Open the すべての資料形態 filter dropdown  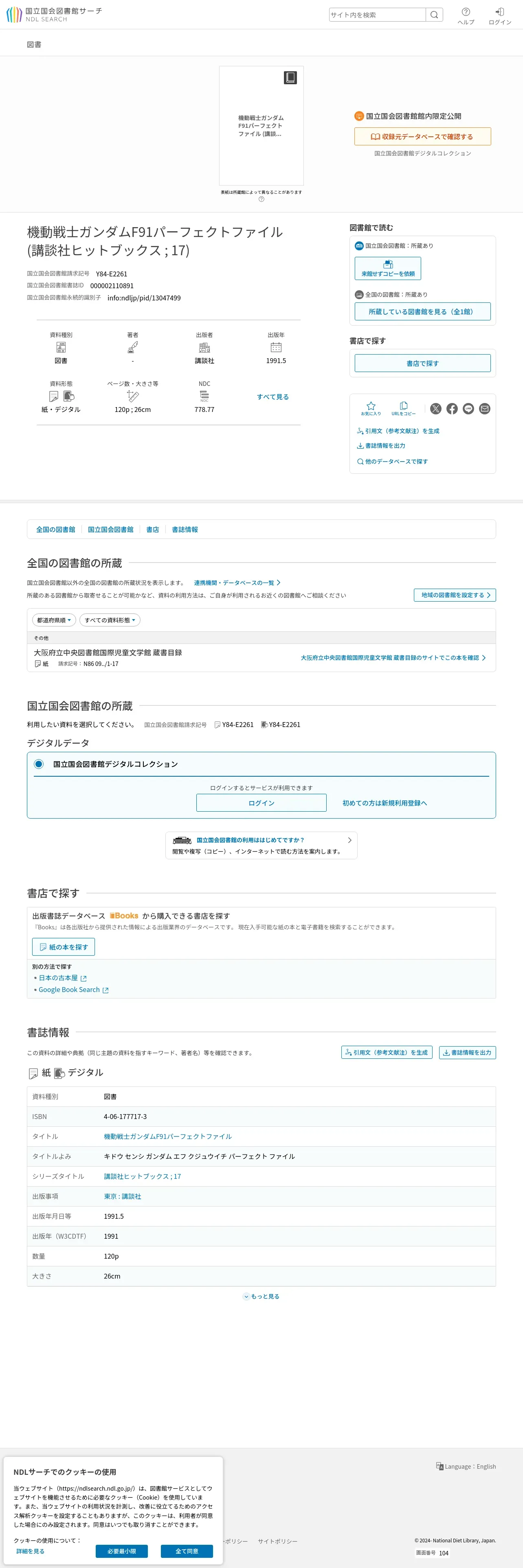(x=110, y=620)
